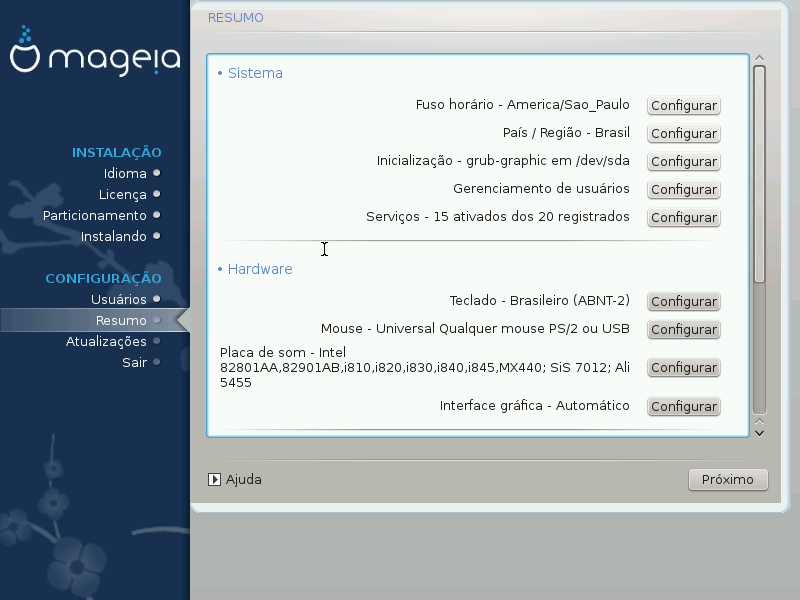Configure Teclado Brasileiro (ABNT-2)

[x=684, y=302]
